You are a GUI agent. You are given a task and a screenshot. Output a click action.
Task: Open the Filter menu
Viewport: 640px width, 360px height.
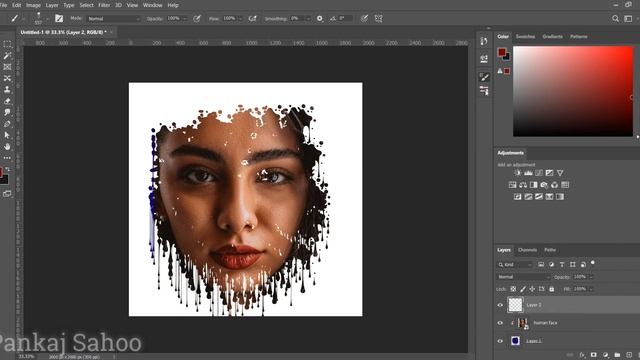click(x=104, y=5)
